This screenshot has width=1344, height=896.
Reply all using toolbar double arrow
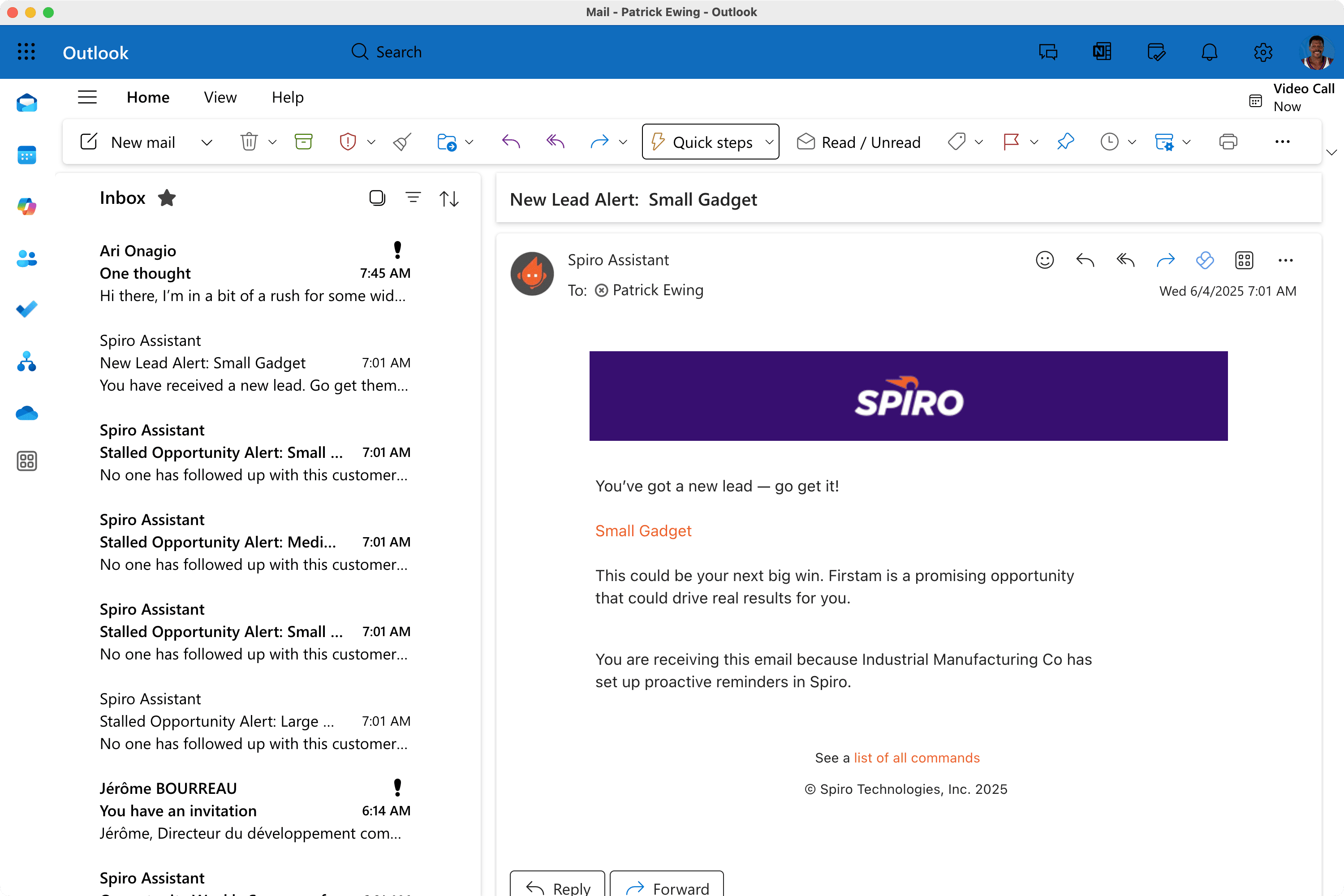tap(555, 141)
